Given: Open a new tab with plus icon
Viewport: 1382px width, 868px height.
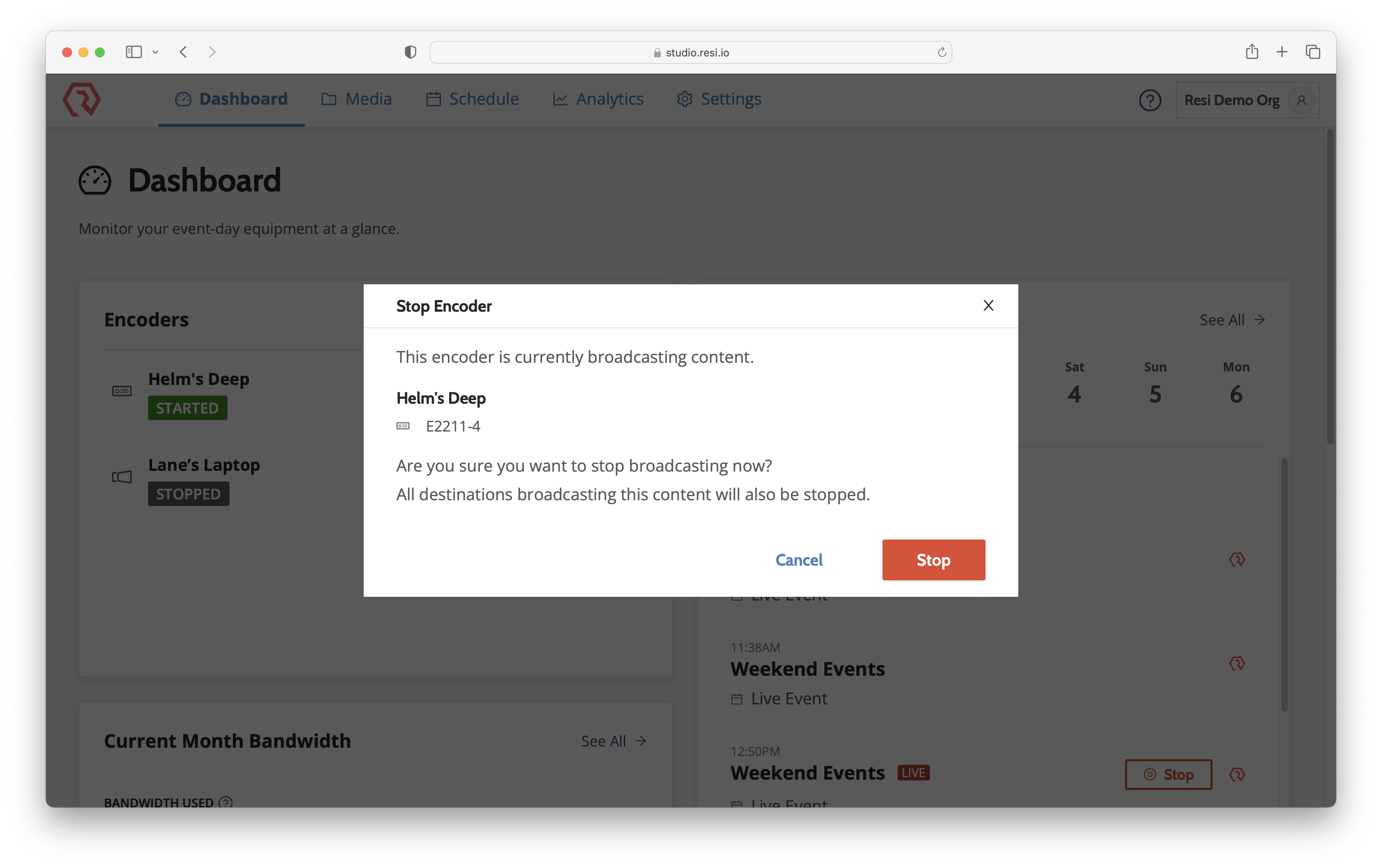Looking at the screenshot, I should pos(1282,52).
